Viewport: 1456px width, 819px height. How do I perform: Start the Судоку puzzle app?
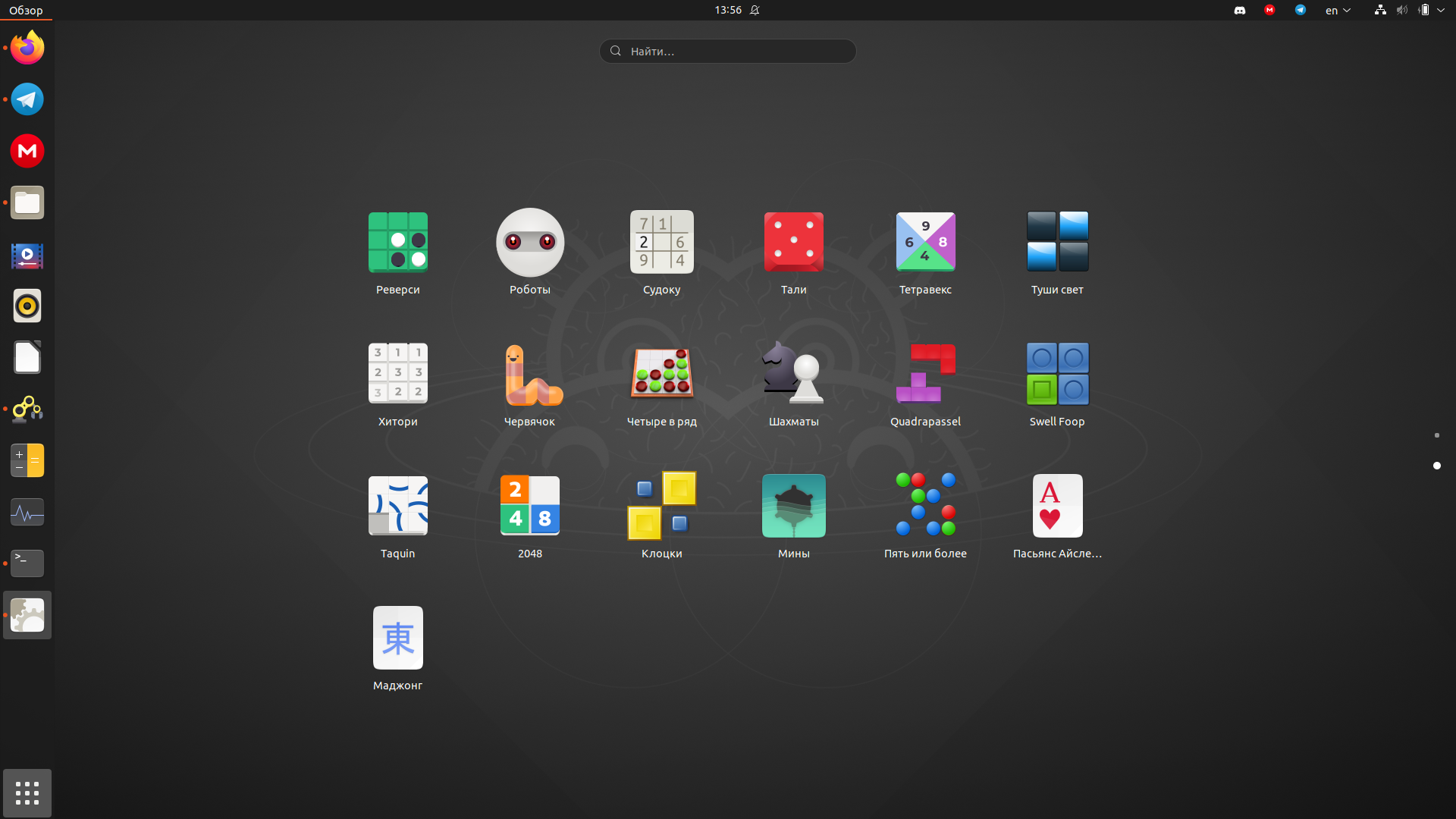click(x=662, y=253)
